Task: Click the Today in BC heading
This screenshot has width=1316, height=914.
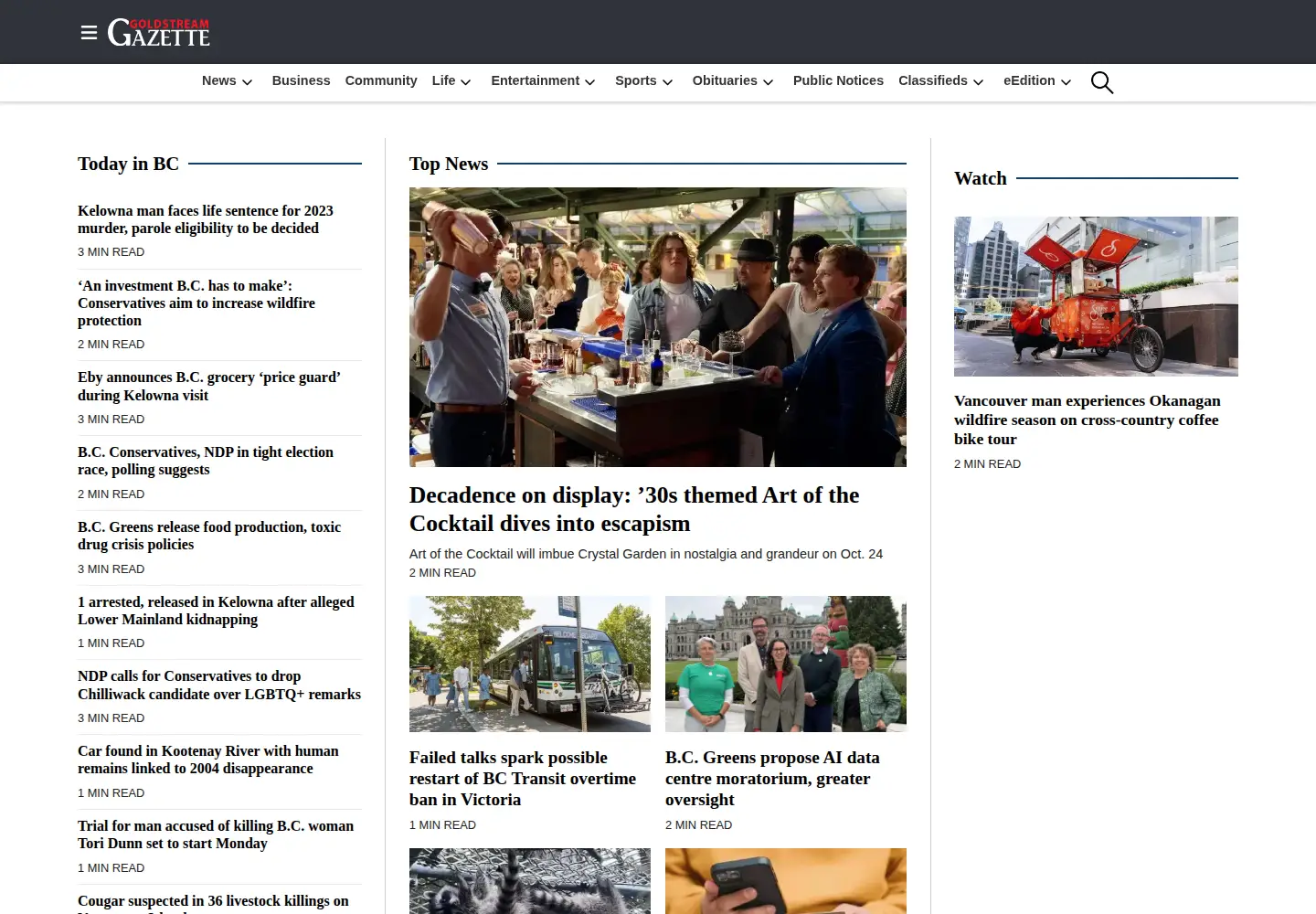Action: [128, 164]
